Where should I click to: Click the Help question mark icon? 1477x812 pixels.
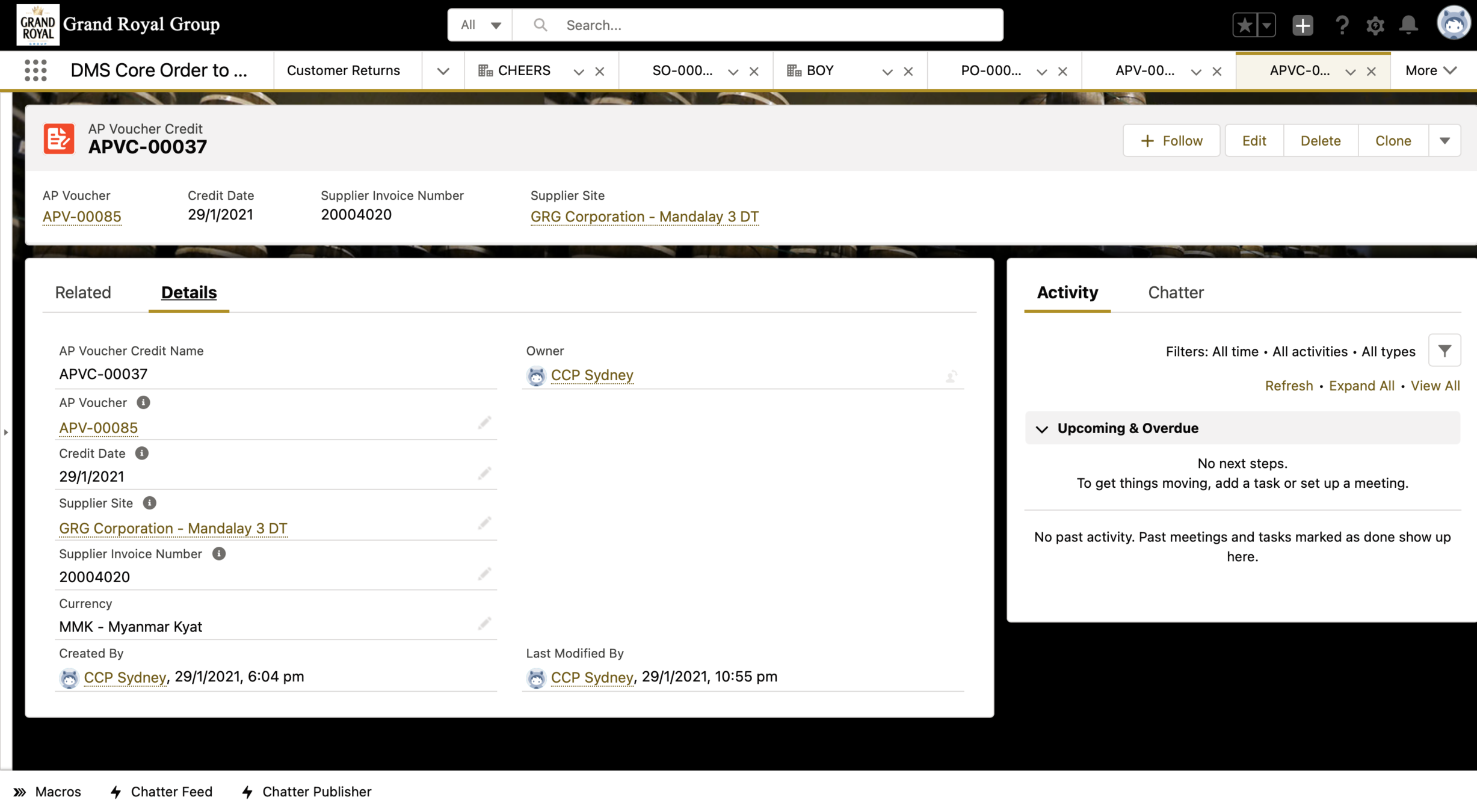(x=1341, y=25)
